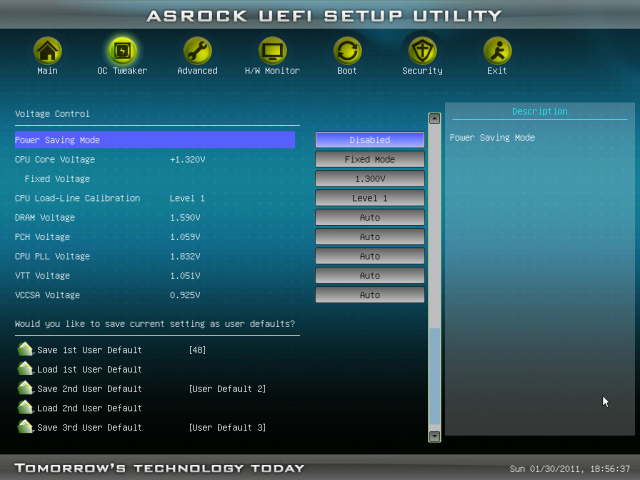Select the CPU Core Voltage row label
Viewport: 640px width, 480px height.
point(55,160)
